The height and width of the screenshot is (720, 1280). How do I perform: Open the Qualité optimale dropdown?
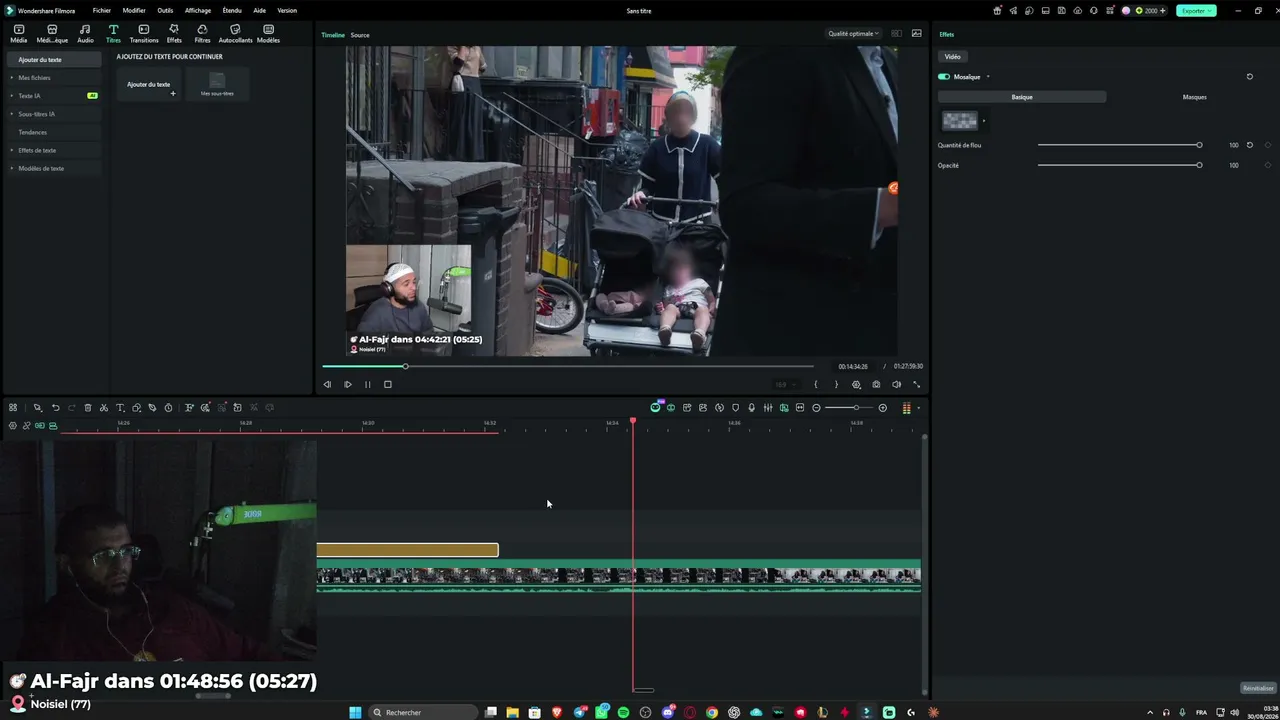[853, 34]
